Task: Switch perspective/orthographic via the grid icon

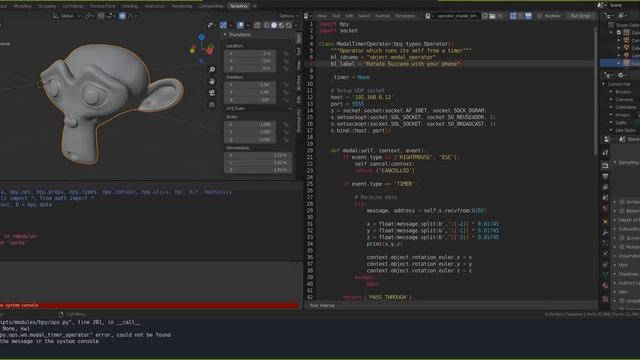Action: 212,104
